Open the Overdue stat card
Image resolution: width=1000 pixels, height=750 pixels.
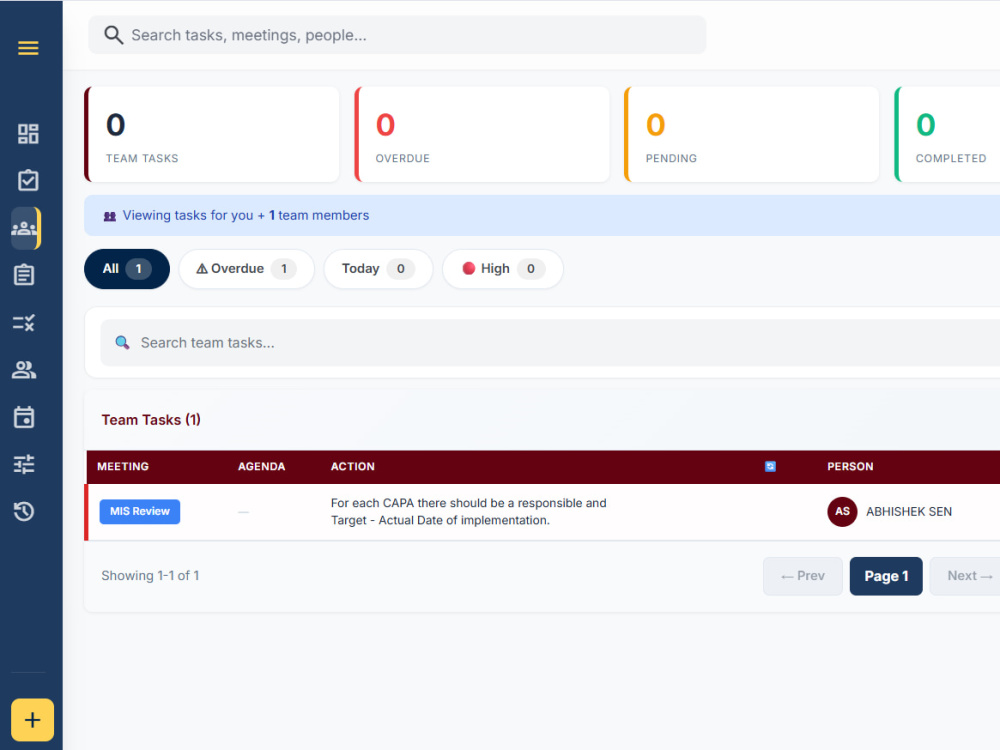point(482,135)
